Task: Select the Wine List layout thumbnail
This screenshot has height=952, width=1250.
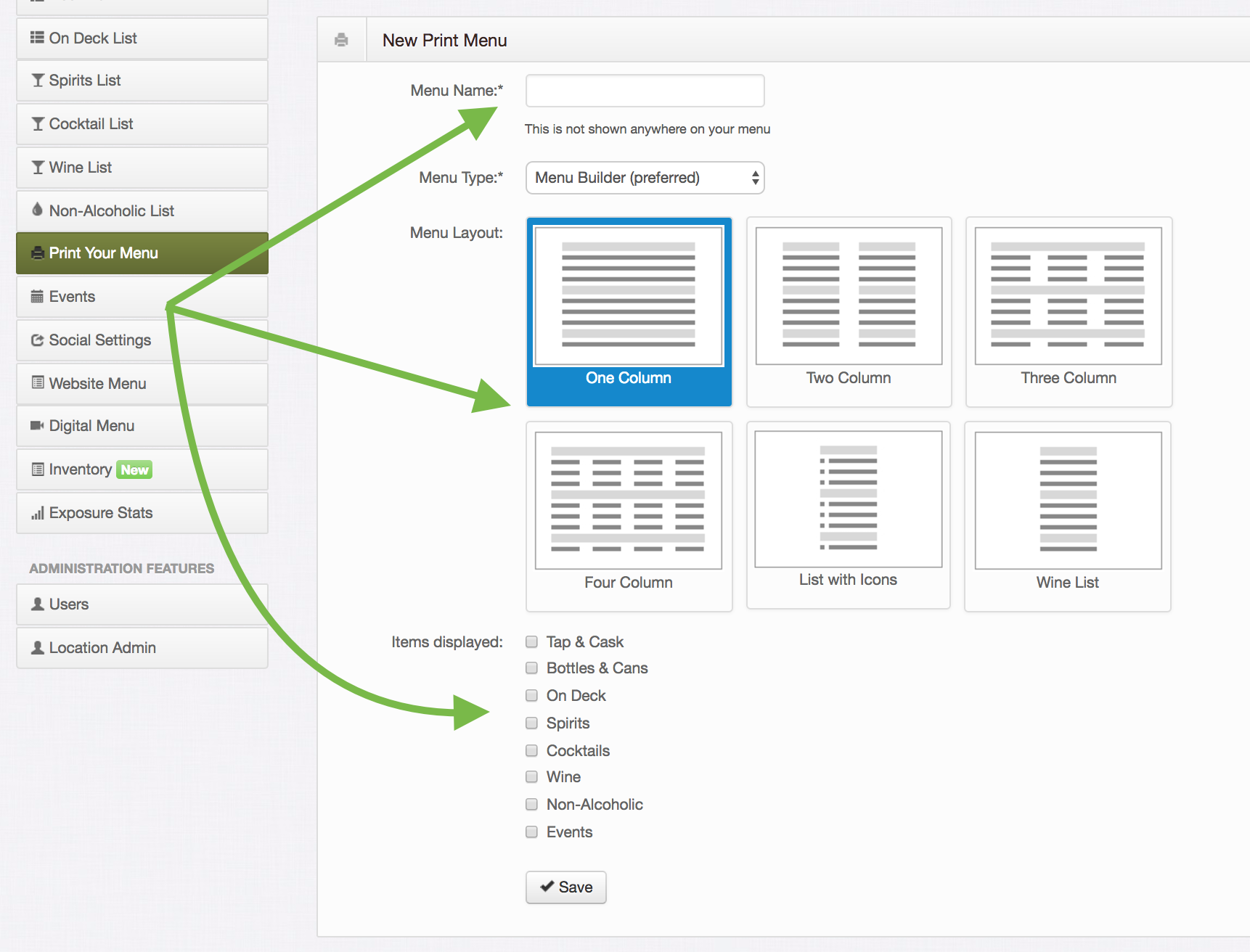Action: pyautogui.click(x=1068, y=517)
